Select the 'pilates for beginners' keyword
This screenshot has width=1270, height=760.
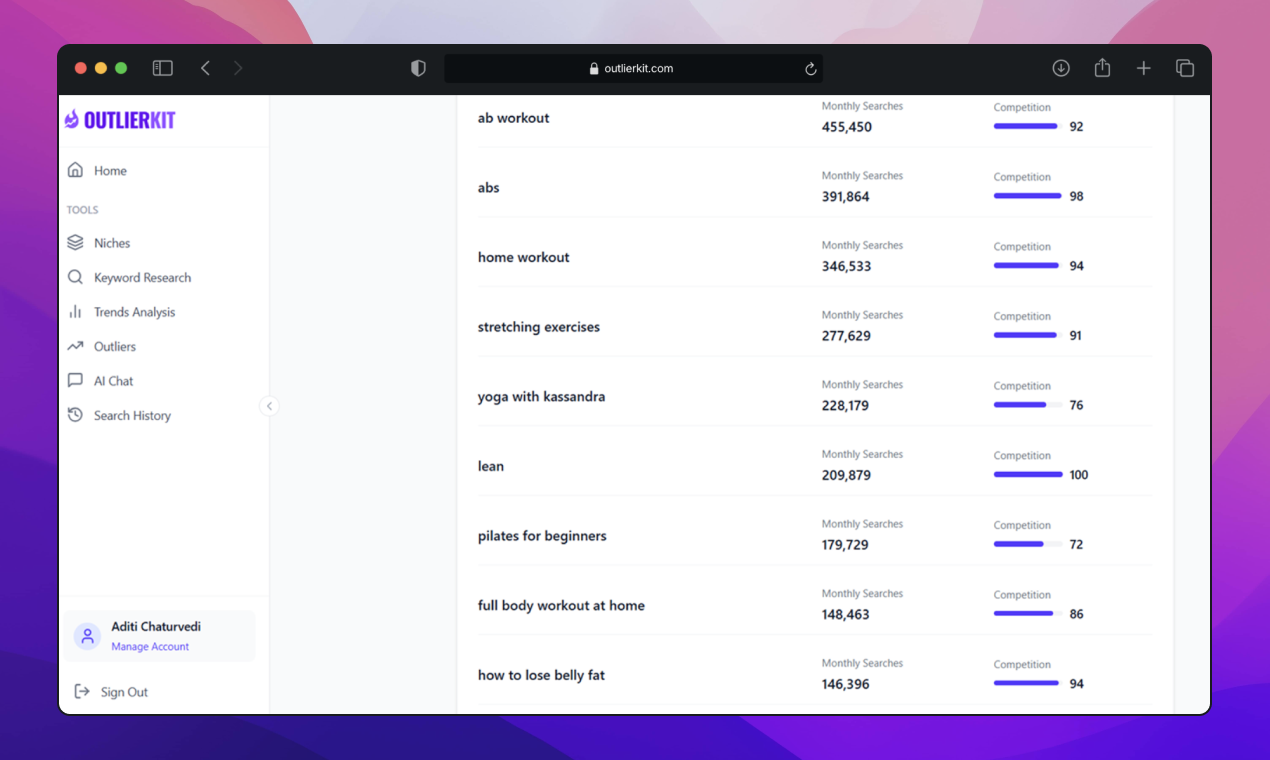[542, 536]
